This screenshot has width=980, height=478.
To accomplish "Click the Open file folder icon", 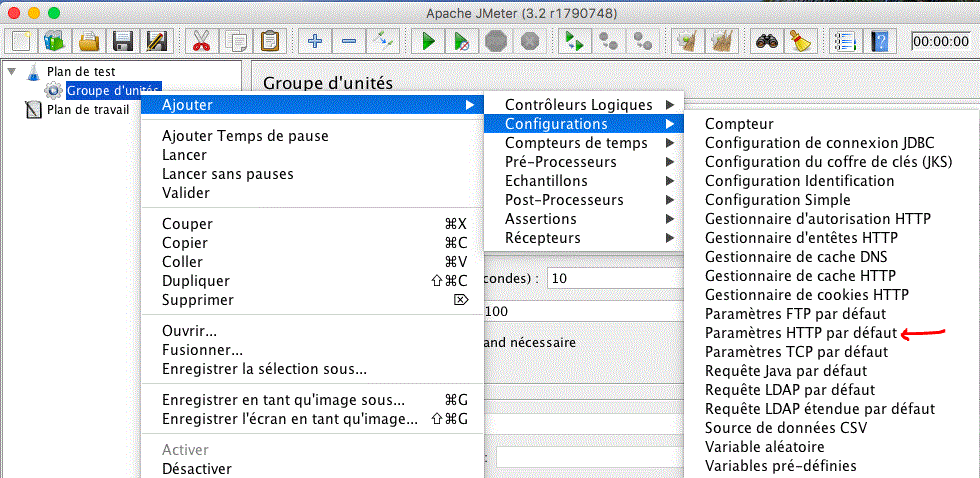I will click(89, 42).
